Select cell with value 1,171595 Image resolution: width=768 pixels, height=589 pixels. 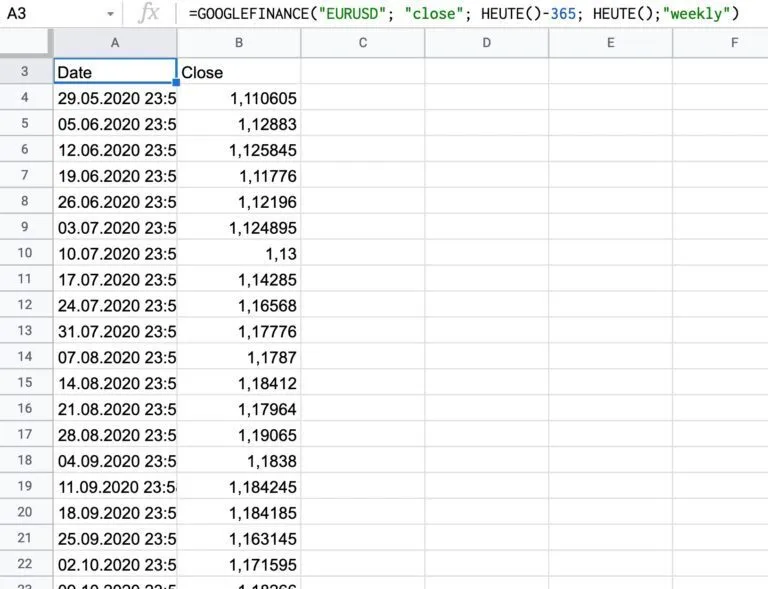click(239, 565)
